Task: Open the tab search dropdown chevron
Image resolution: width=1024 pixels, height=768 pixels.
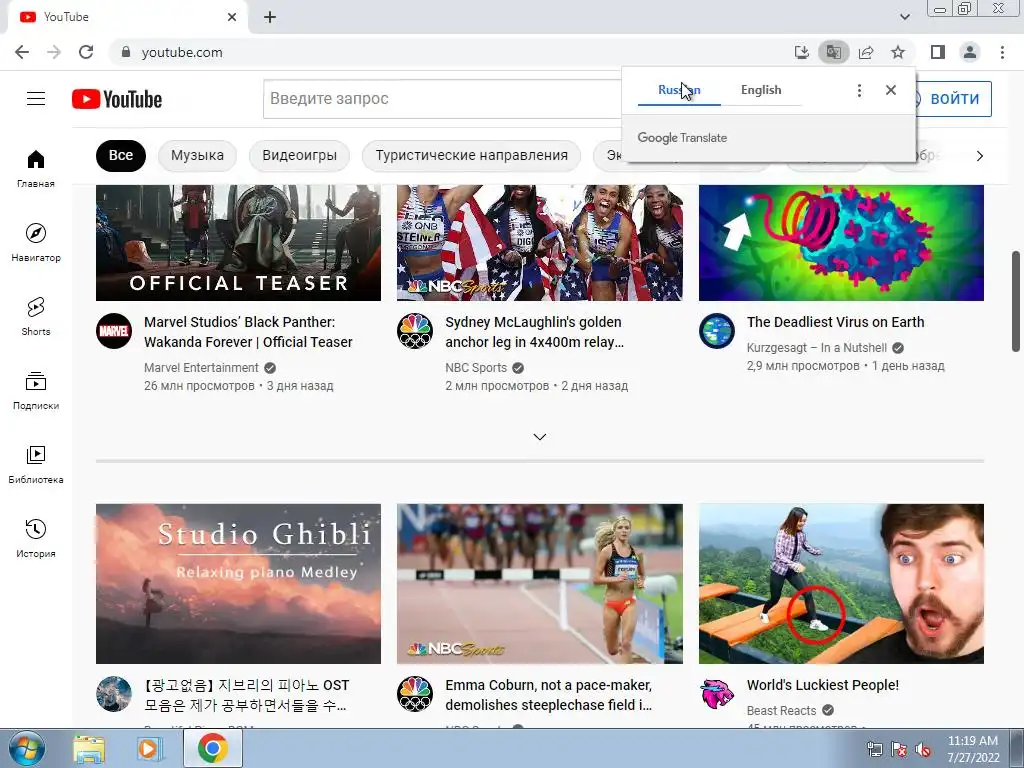Action: coord(904,17)
